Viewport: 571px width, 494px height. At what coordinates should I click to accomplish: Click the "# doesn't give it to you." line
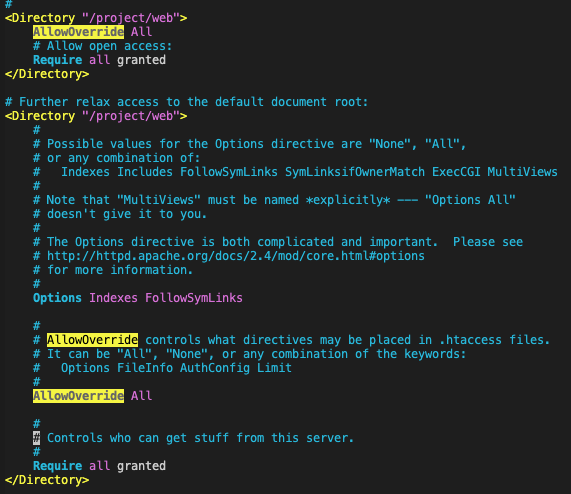[120, 214]
